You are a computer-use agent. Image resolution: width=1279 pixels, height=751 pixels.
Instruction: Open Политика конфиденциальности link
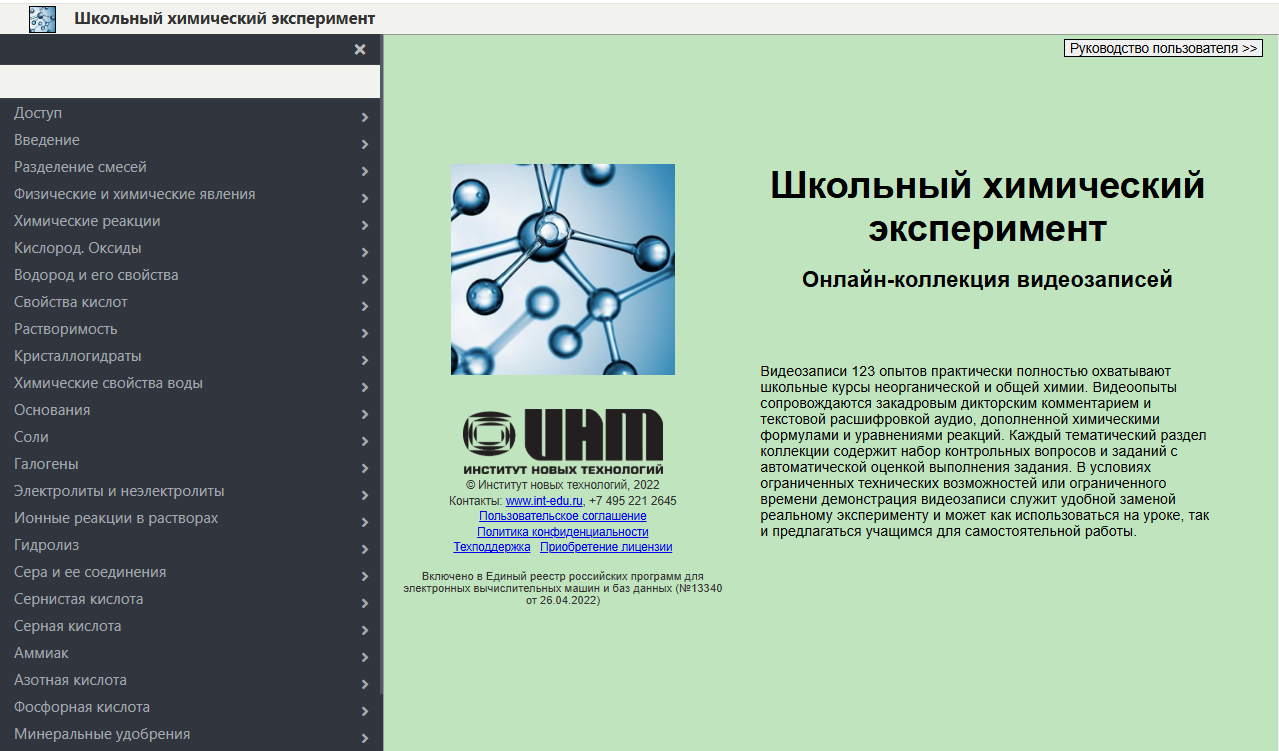pyautogui.click(x=563, y=532)
